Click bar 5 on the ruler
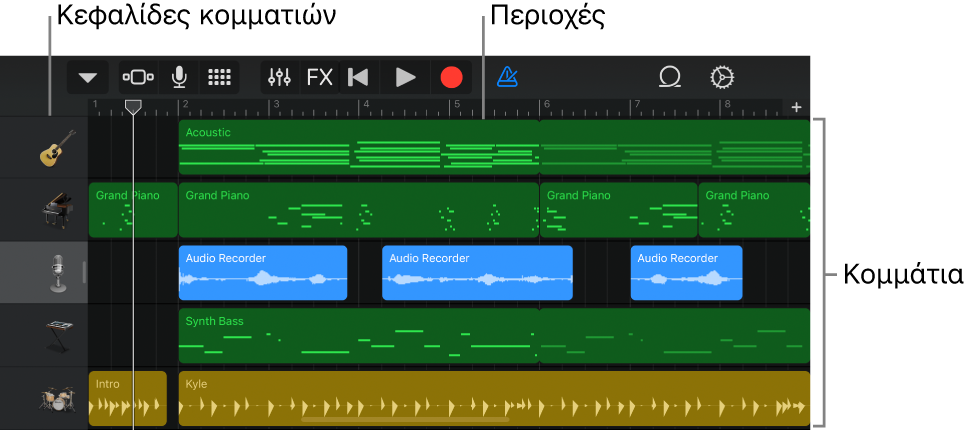Viewport: 974px width, 431px height. coord(456,105)
